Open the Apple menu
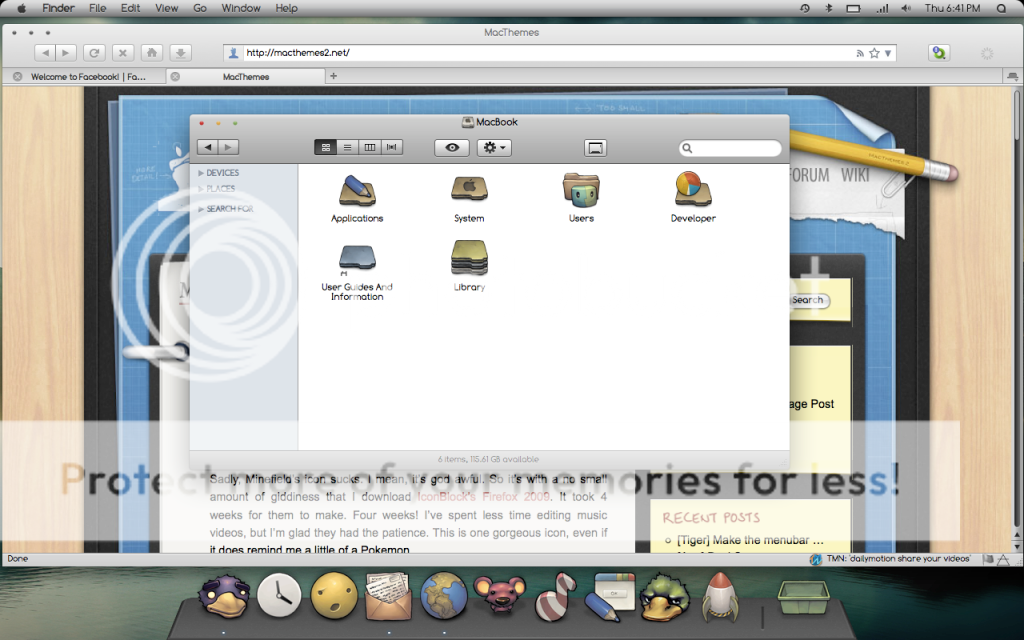Viewport: 1024px width, 640px height. tap(21, 8)
